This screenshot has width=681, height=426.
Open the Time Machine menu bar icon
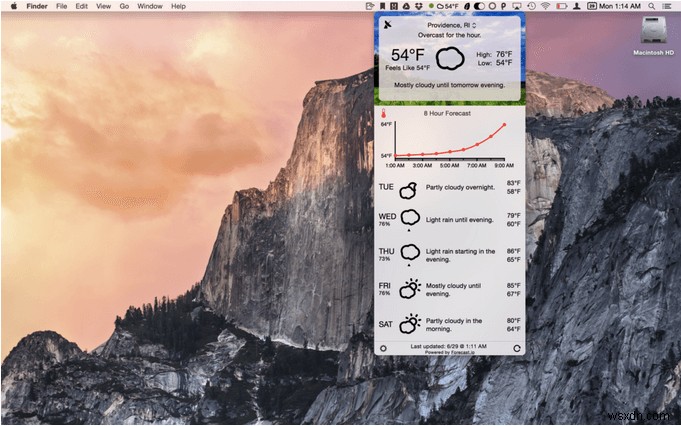tap(531, 6)
